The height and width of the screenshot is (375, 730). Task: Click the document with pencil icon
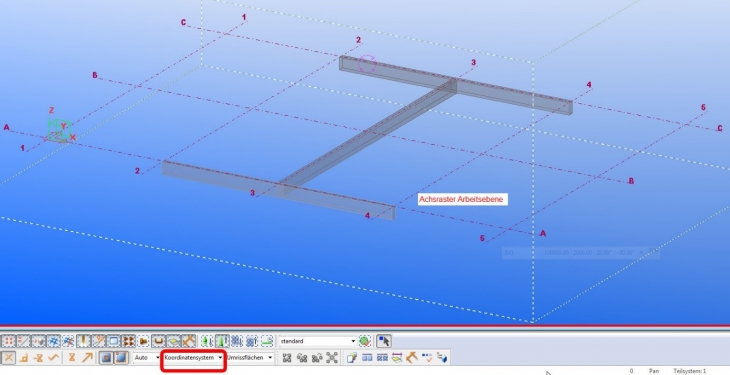coord(352,357)
